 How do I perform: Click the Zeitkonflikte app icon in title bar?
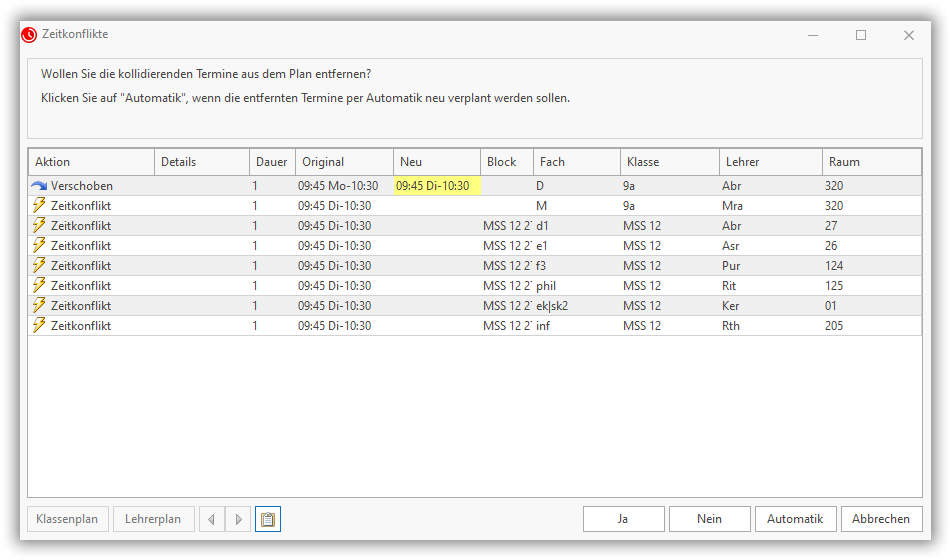click(x=29, y=34)
